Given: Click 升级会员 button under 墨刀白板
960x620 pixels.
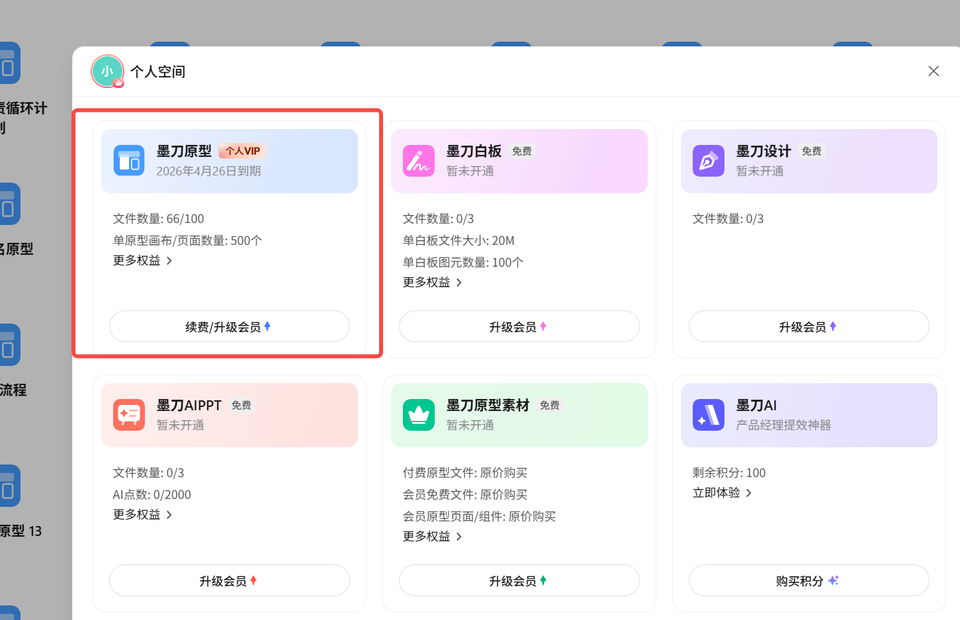Looking at the screenshot, I should click(x=519, y=327).
